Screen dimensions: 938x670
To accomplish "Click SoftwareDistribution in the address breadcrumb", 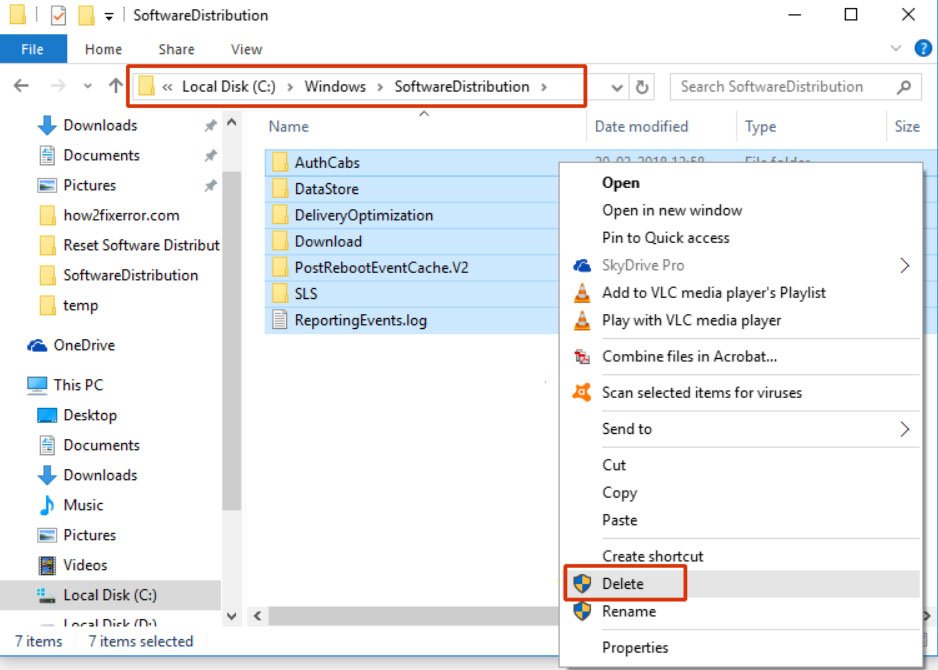I will pos(462,87).
